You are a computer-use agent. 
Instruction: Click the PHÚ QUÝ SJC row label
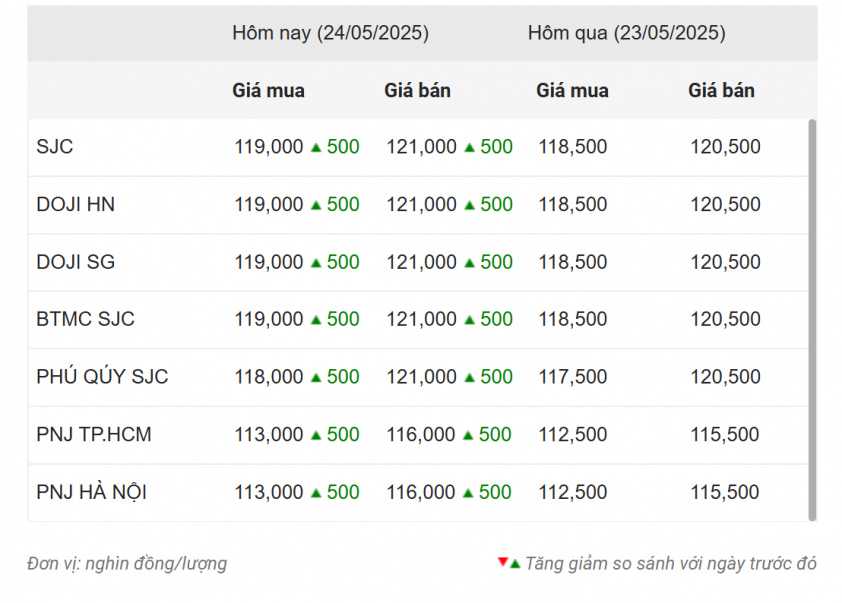(102, 377)
